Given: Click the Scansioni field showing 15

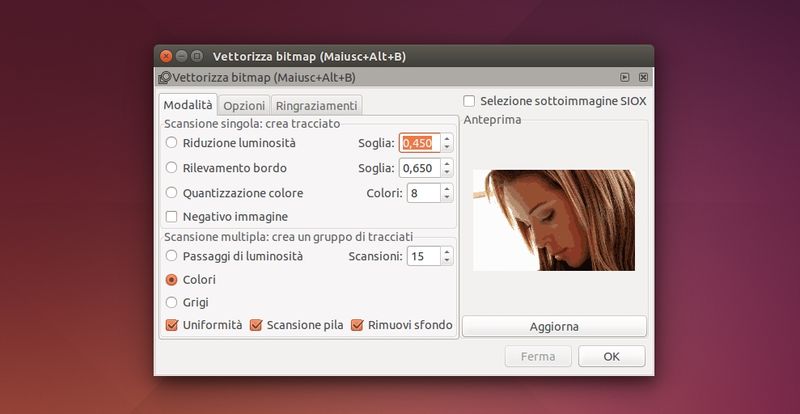Looking at the screenshot, I should (x=423, y=256).
